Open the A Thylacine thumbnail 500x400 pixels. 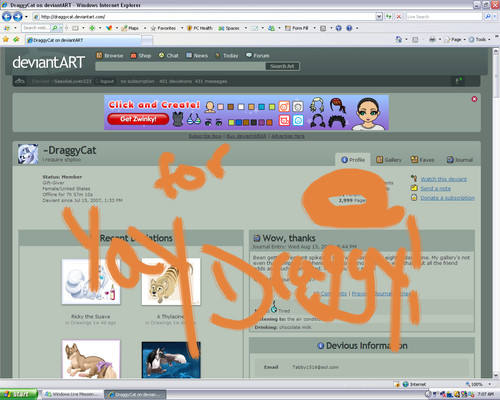[171, 282]
